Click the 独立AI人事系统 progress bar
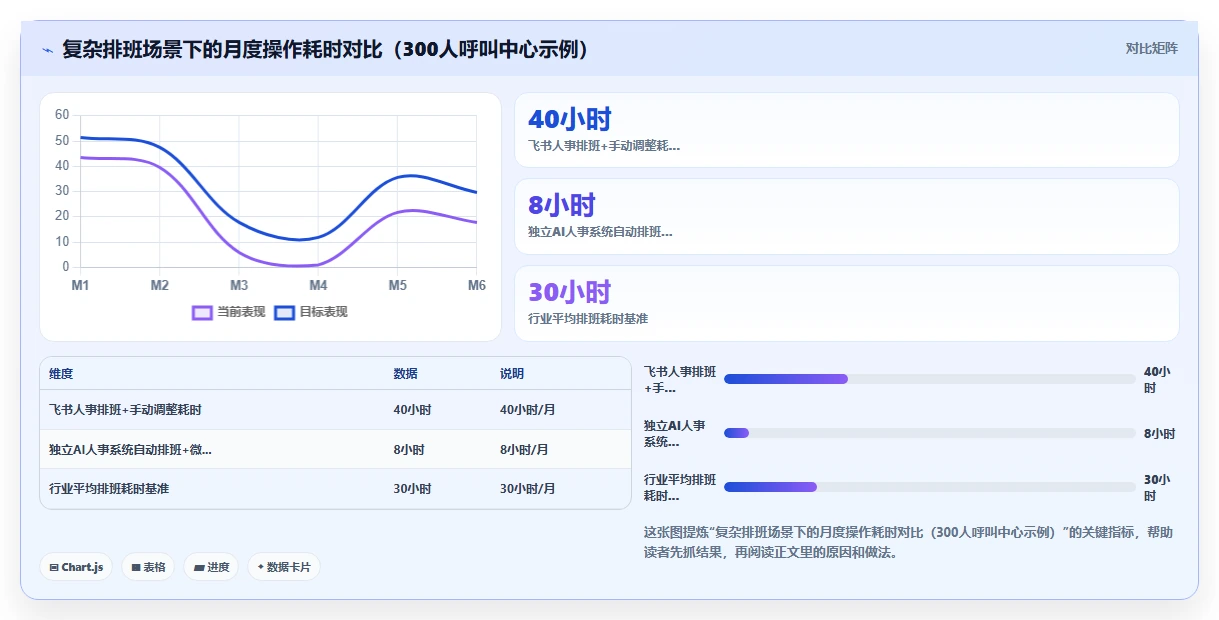The image size is (1219, 620). pos(930,433)
